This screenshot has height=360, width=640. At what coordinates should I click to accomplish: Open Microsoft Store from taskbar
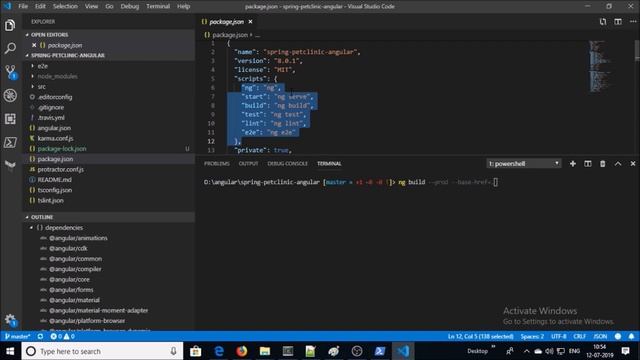[x=196, y=351]
